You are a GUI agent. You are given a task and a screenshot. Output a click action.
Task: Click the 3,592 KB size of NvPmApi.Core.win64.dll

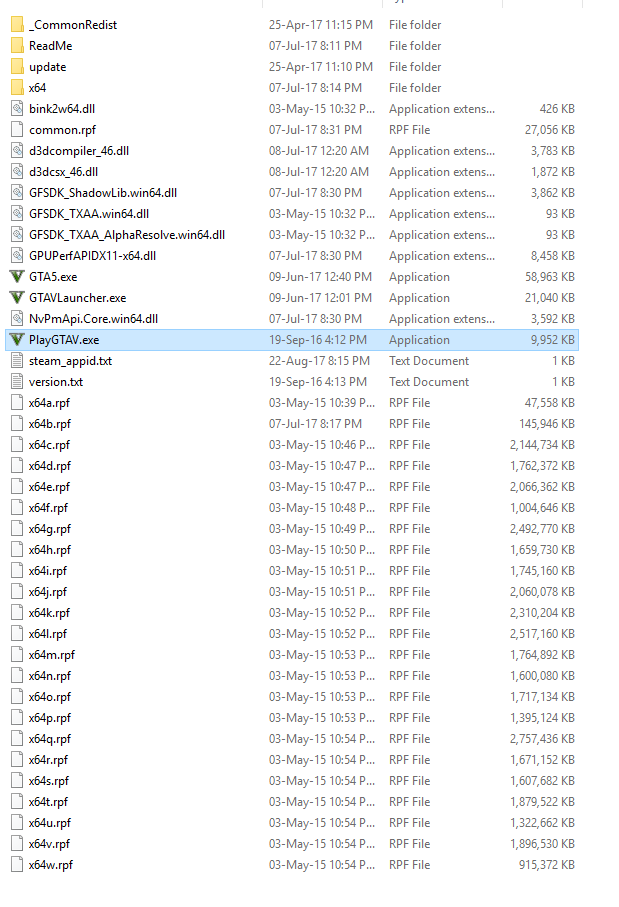click(x=553, y=319)
